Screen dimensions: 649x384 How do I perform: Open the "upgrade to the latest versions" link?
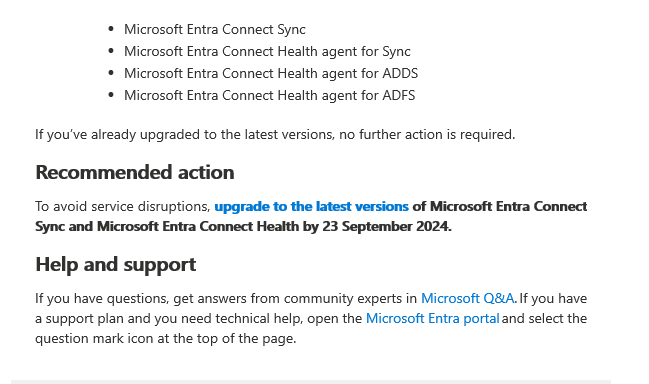point(311,206)
